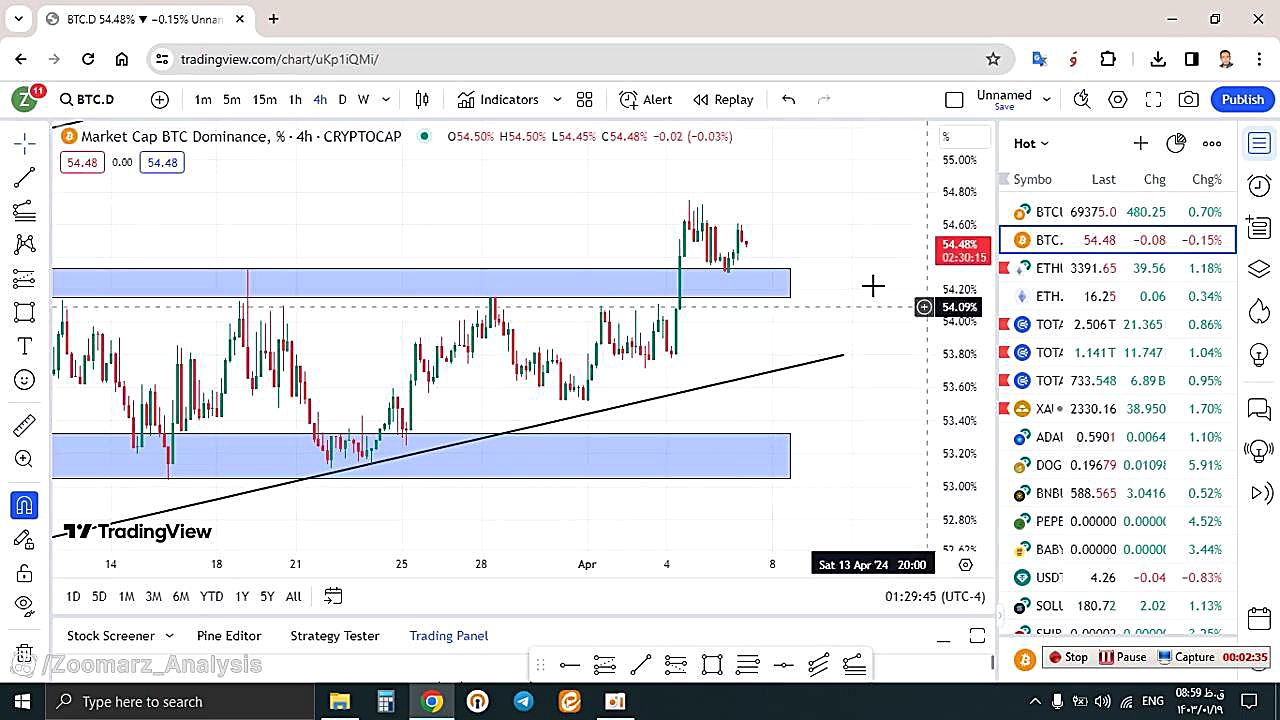Open the Stock Screener tab
This screenshot has height=720, width=1280.
point(111,636)
